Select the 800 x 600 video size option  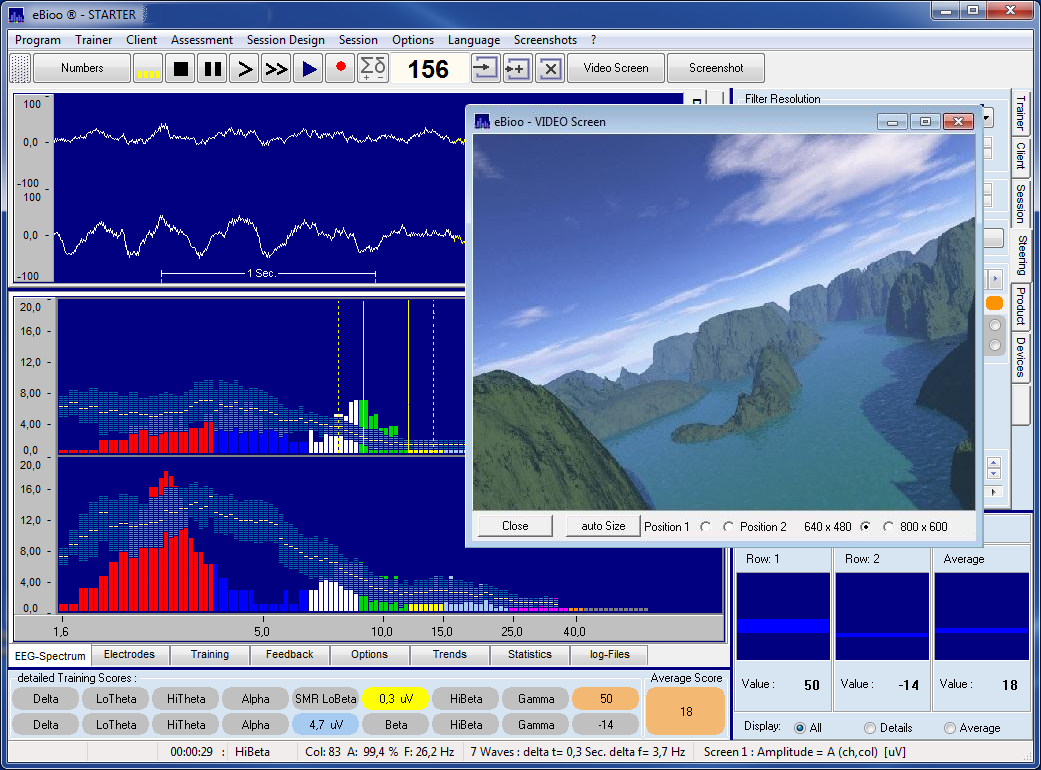click(x=888, y=526)
